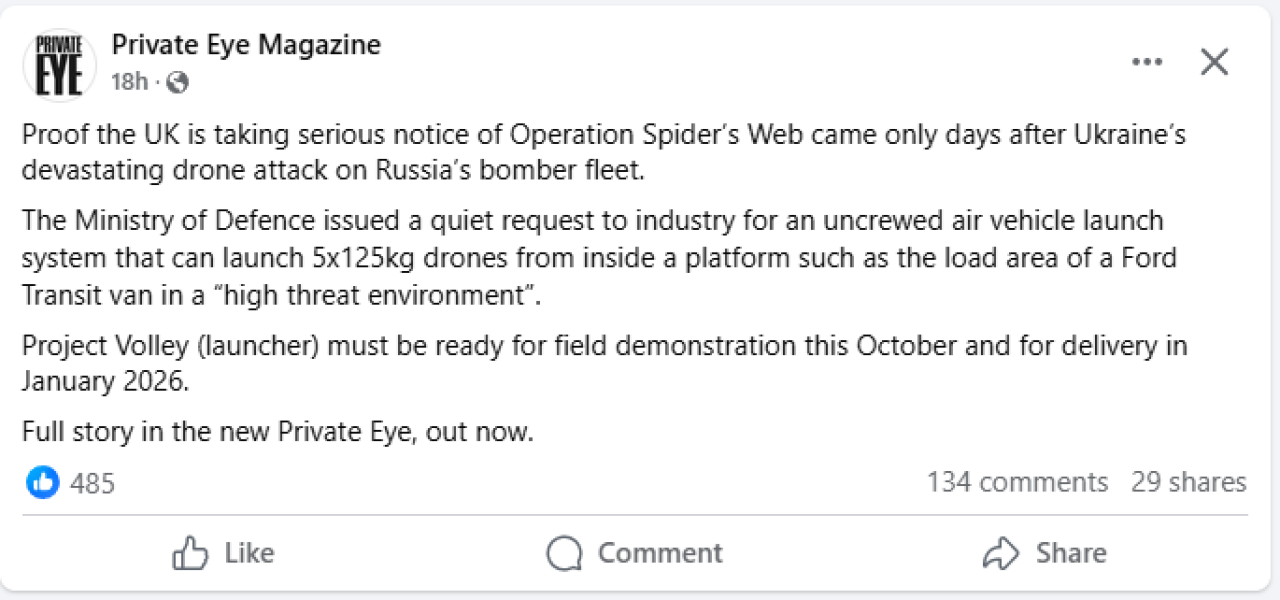Open the Private Eye Magazine page name
Image resolution: width=1280 pixels, height=600 pixels.
tap(246, 45)
